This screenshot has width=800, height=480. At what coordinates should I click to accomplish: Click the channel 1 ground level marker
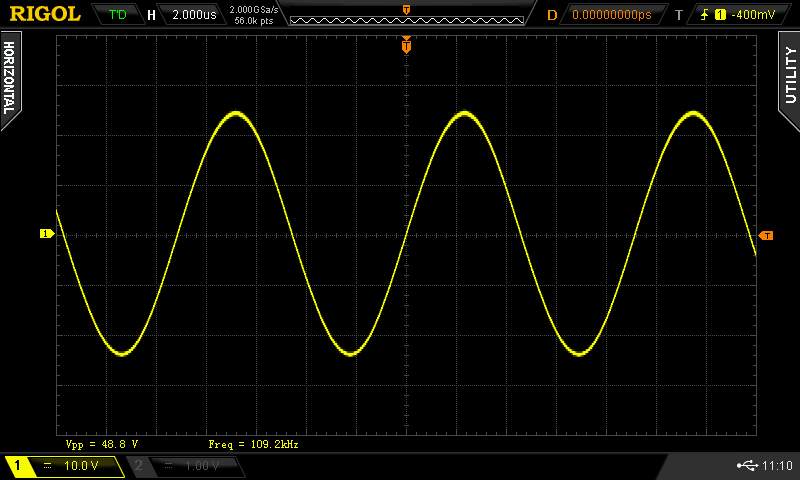click(x=46, y=234)
